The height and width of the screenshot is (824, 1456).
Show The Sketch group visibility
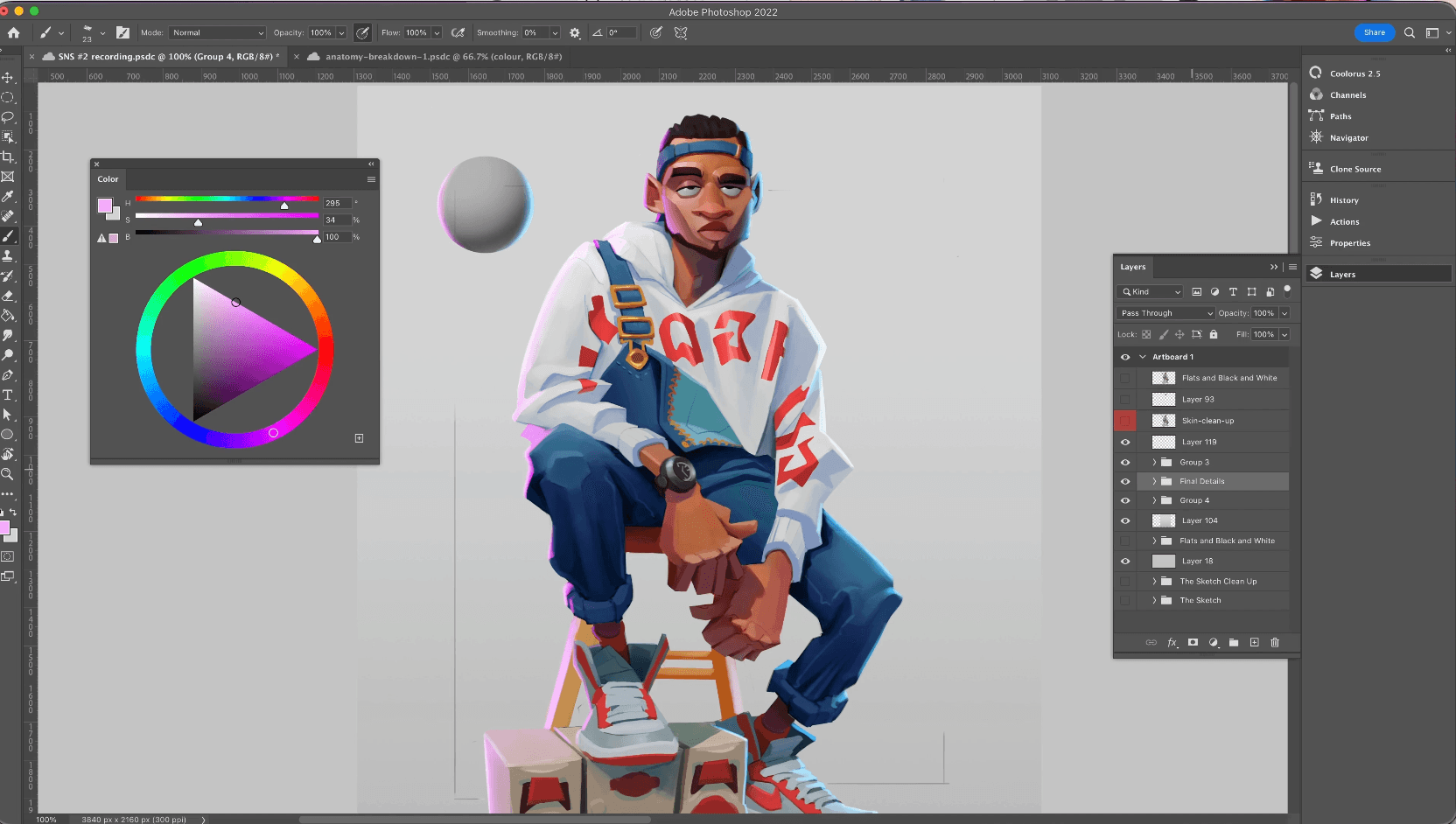1125,600
